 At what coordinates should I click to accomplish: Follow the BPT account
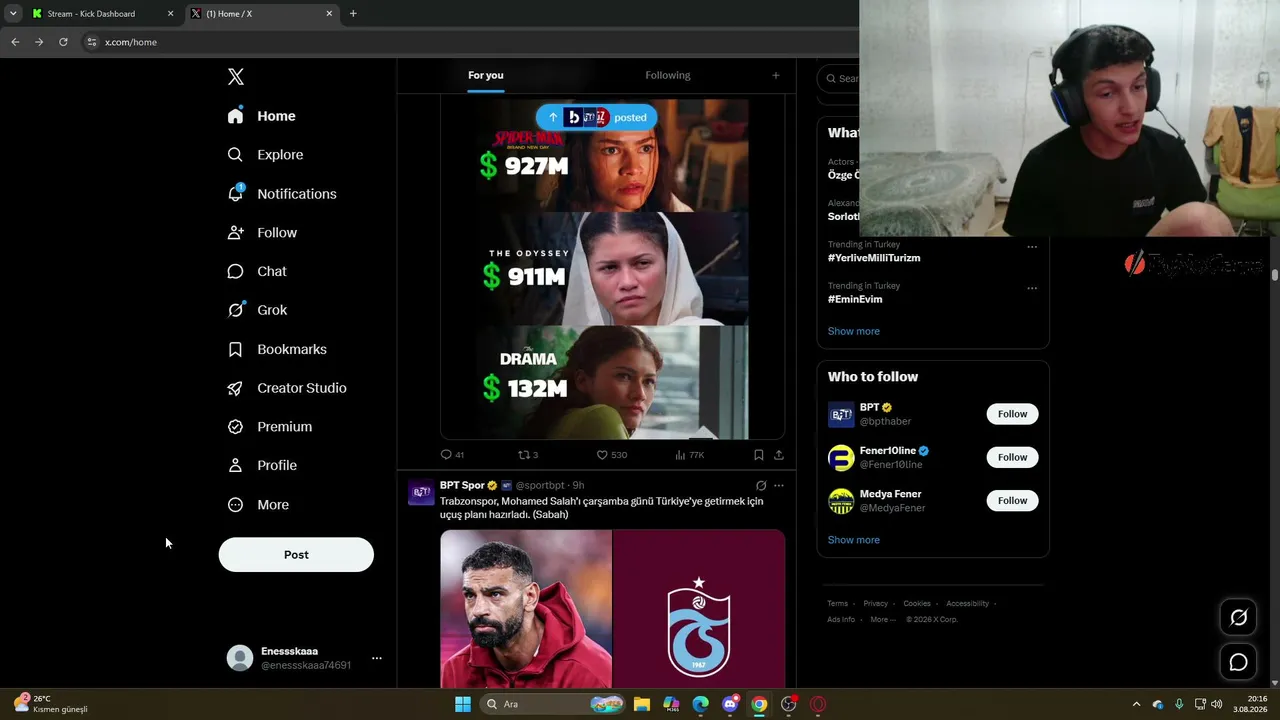tap(1012, 414)
